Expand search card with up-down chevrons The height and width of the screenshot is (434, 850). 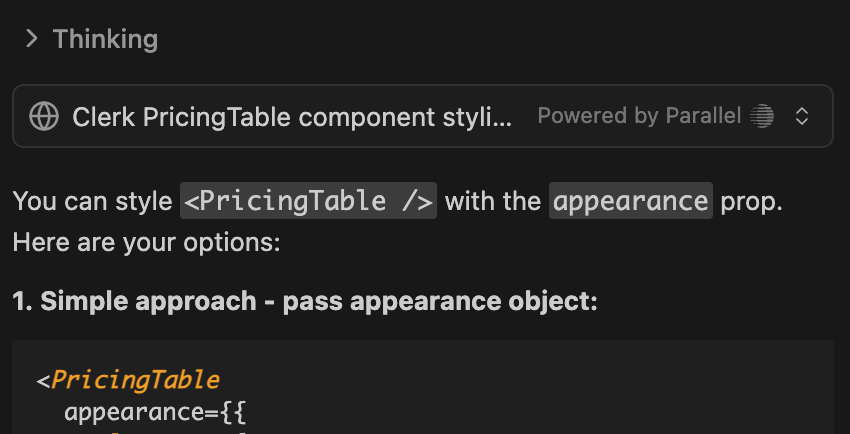pyautogui.click(x=801, y=116)
